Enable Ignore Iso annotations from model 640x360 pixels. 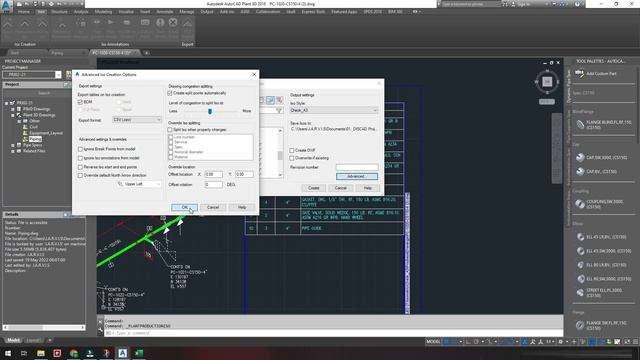pyautogui.click(x=80, y=158)
